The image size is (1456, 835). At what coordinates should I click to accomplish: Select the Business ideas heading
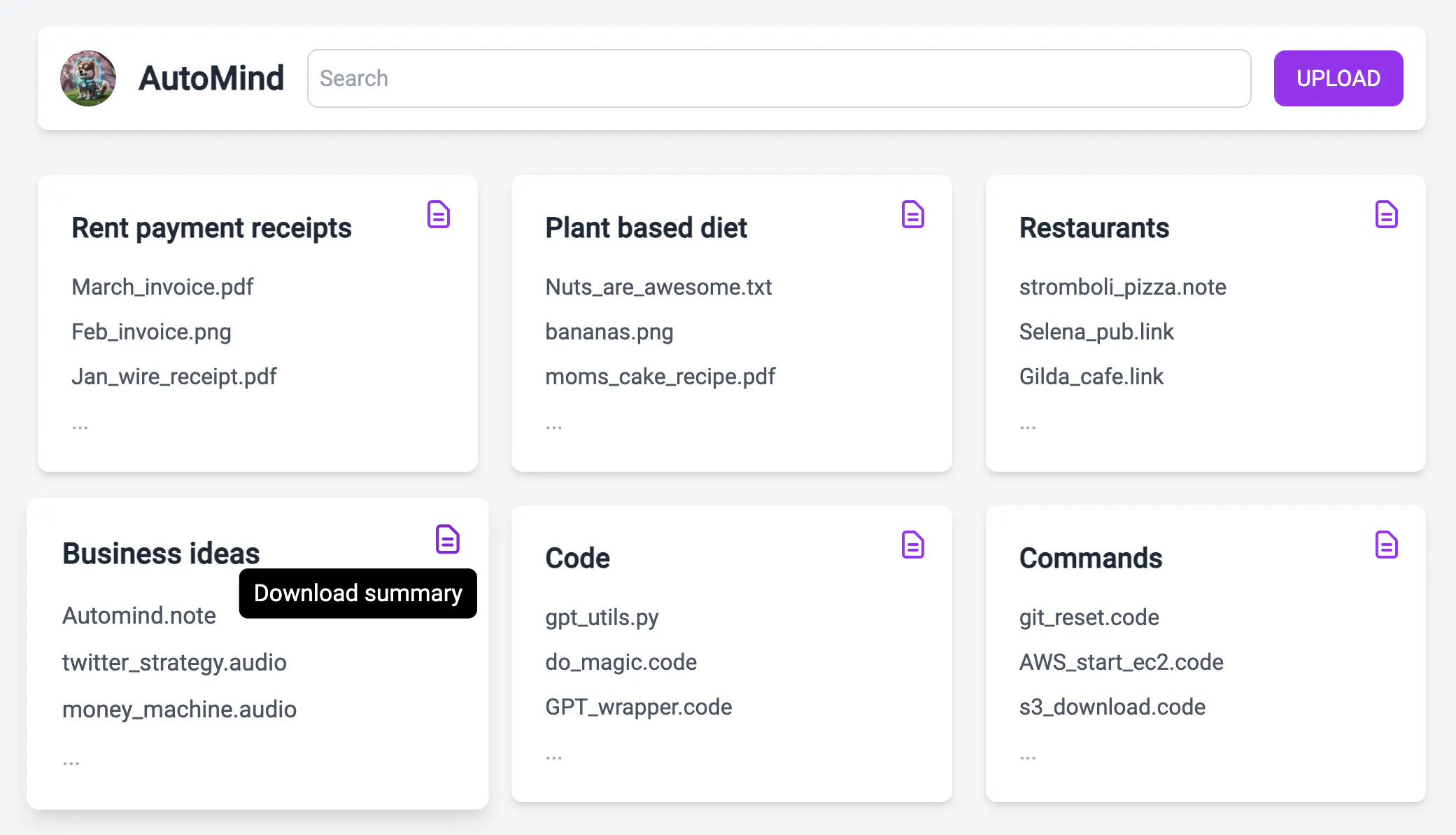point(161,554)
